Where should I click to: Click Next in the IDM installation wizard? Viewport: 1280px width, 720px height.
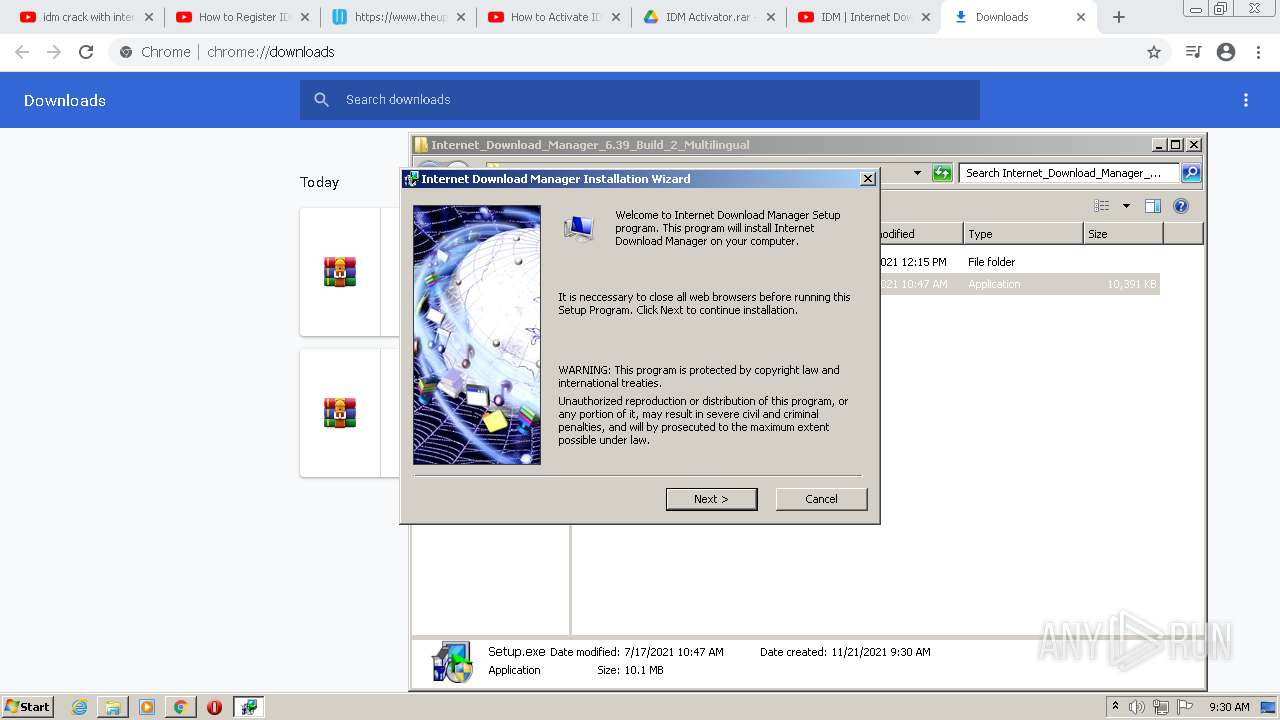(x=711, y=499)
